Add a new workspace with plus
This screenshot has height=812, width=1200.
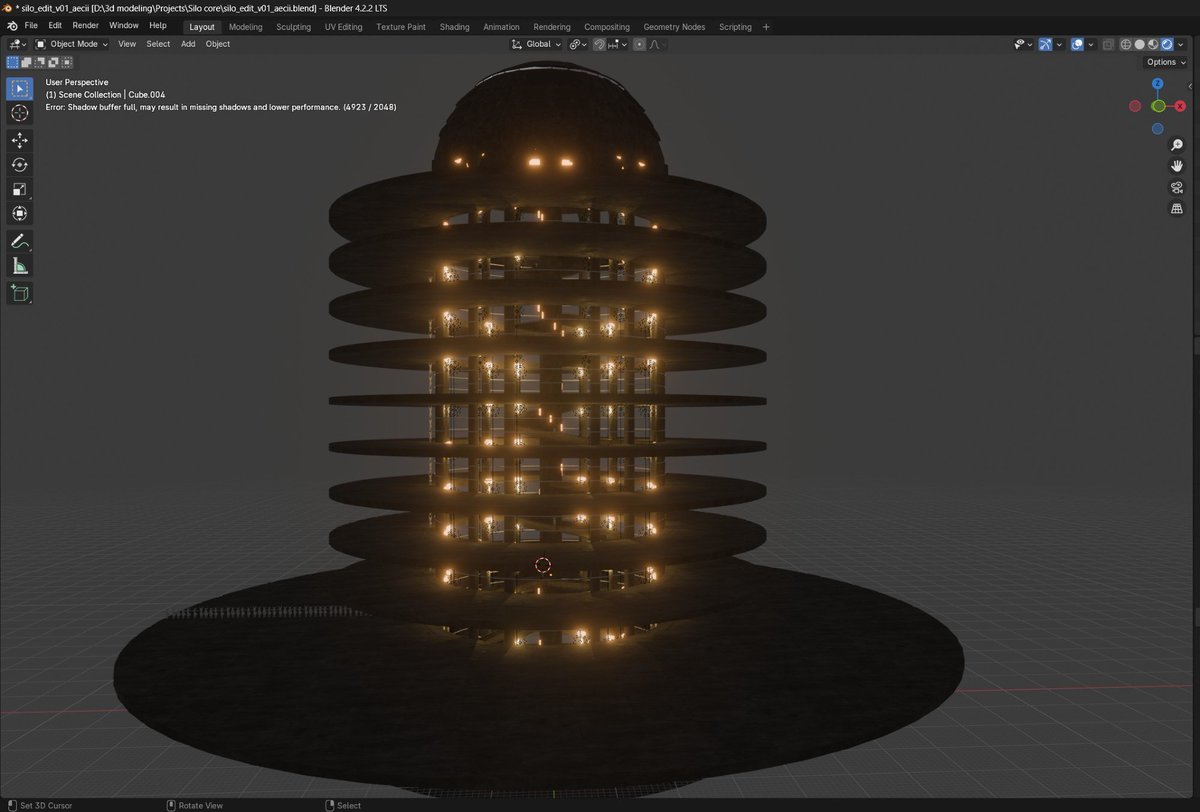766,27
